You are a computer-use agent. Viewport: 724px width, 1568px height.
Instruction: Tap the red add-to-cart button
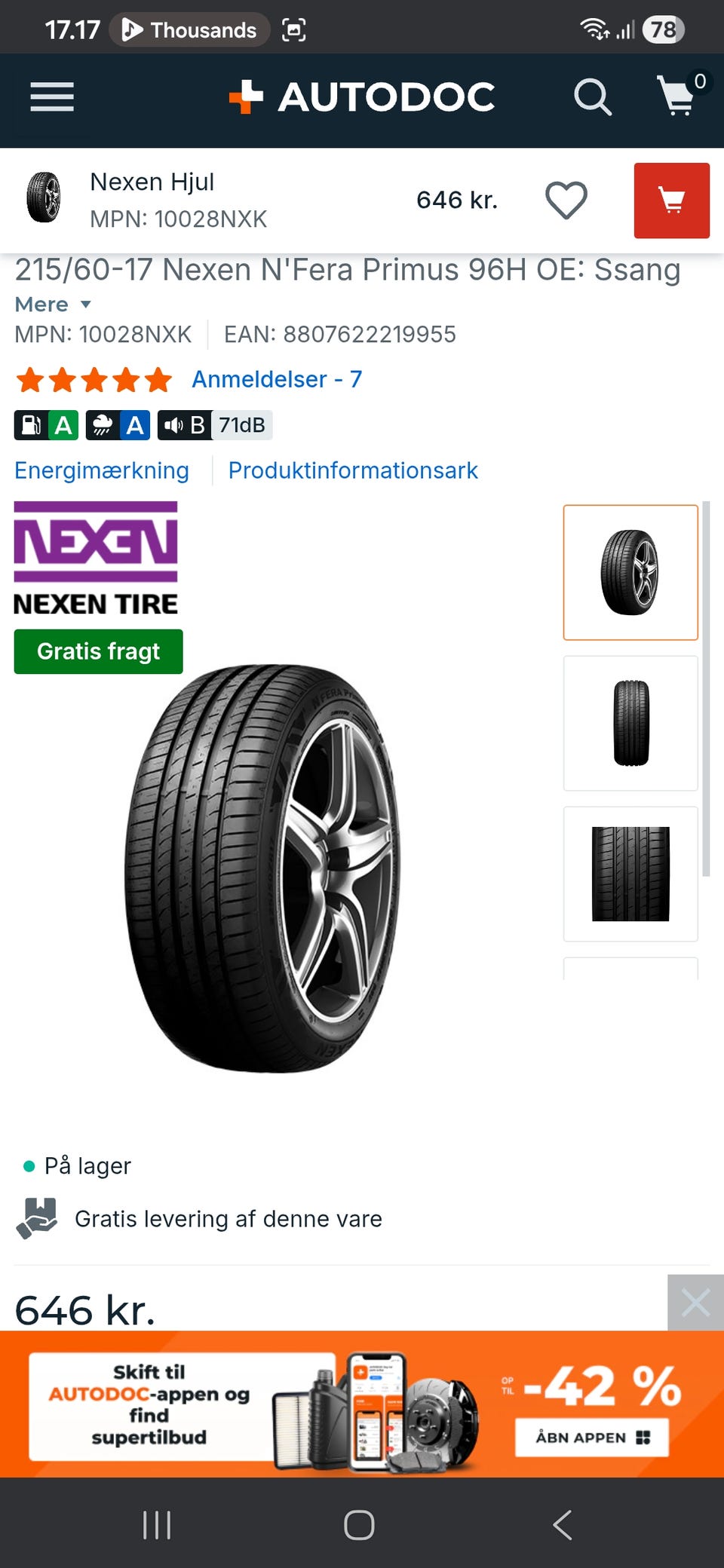671,201
